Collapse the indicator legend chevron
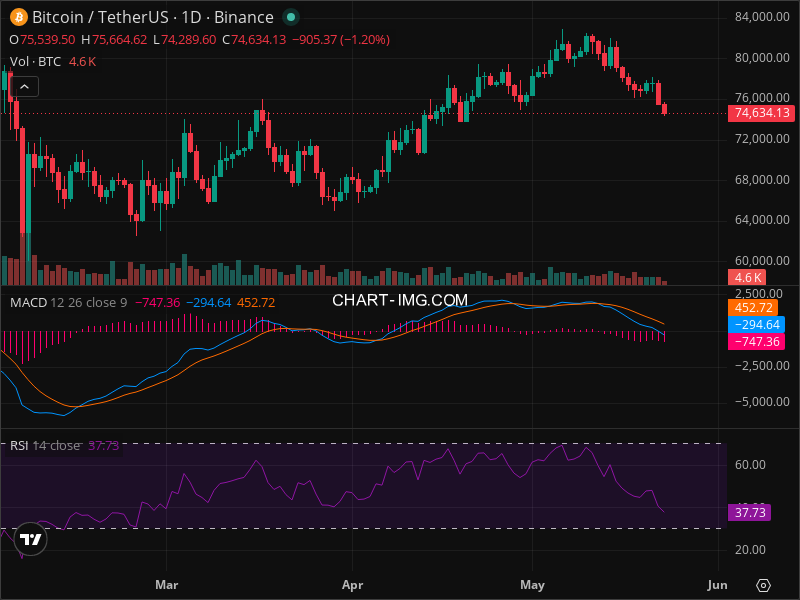Viewport: 800px width, 600px height. pos(24,87)
